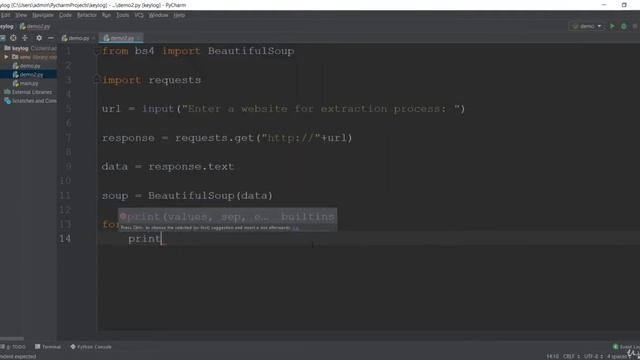Hide the Project panel with minus icon
This screenshot has width=640, height=360.
coord(51,38)
